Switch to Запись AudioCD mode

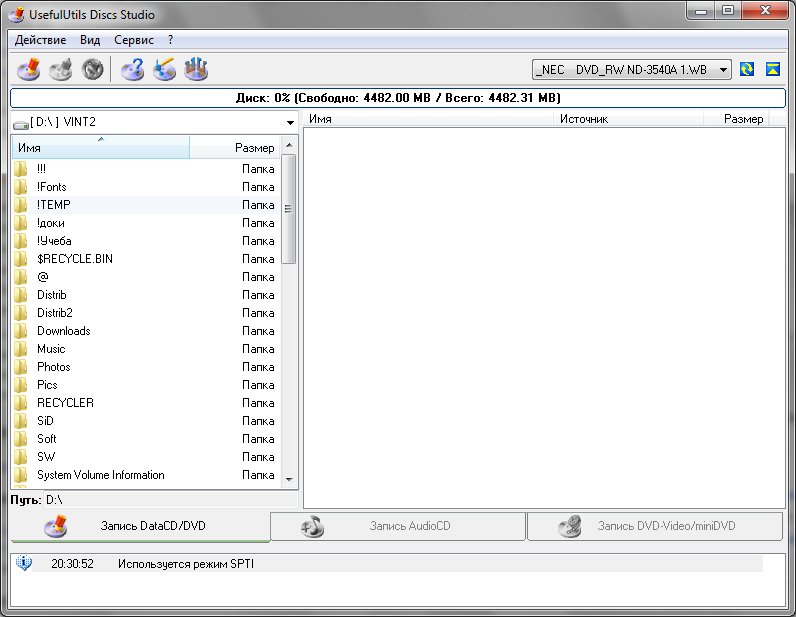click(398, 526)
